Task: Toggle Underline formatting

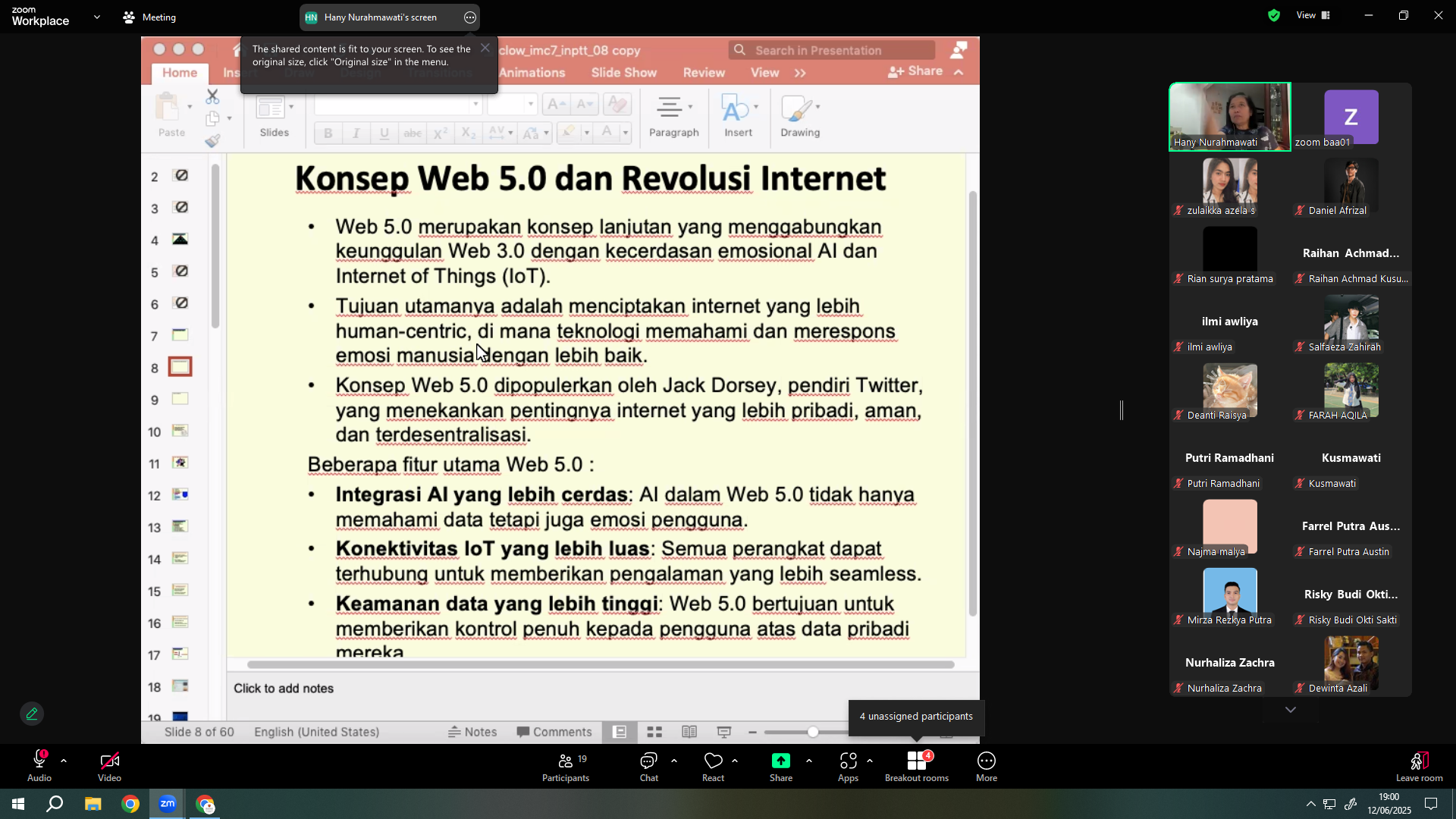Action: [x=384, y=133]
